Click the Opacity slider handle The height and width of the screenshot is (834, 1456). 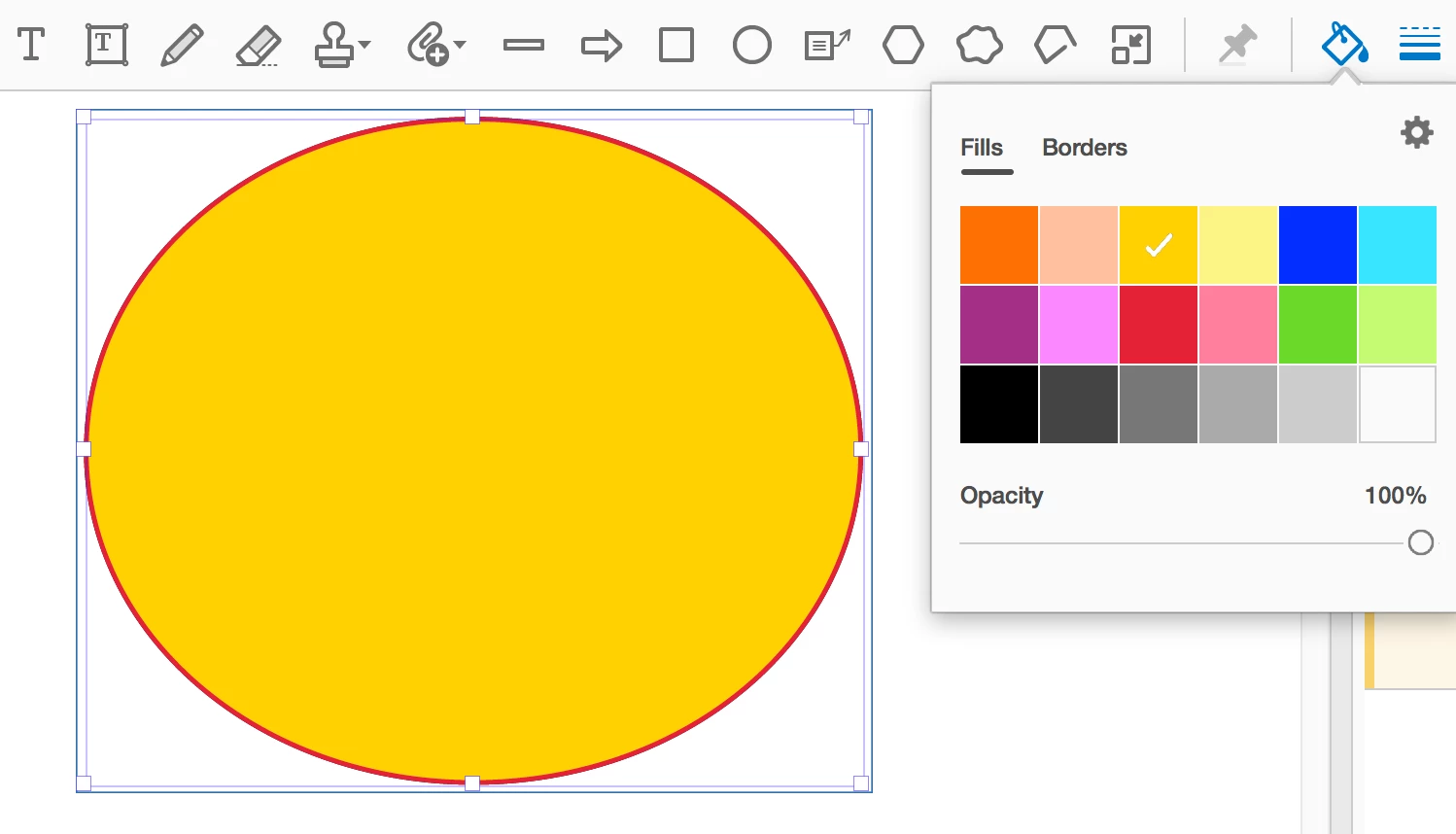(1421, 542)
